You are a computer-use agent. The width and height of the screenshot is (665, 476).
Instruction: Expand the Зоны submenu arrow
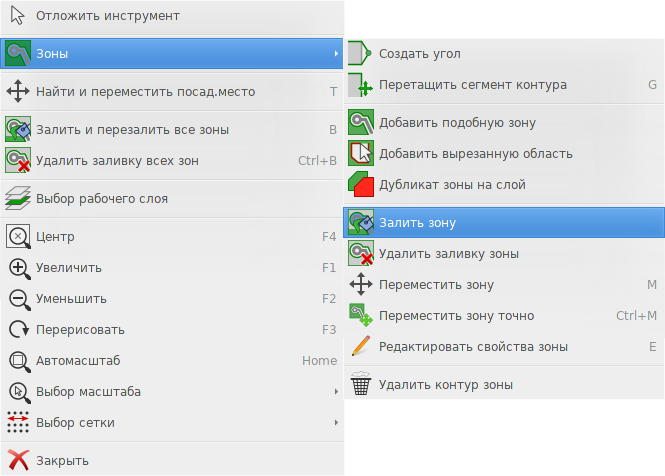pyautogui.click(x=336, y=53)
